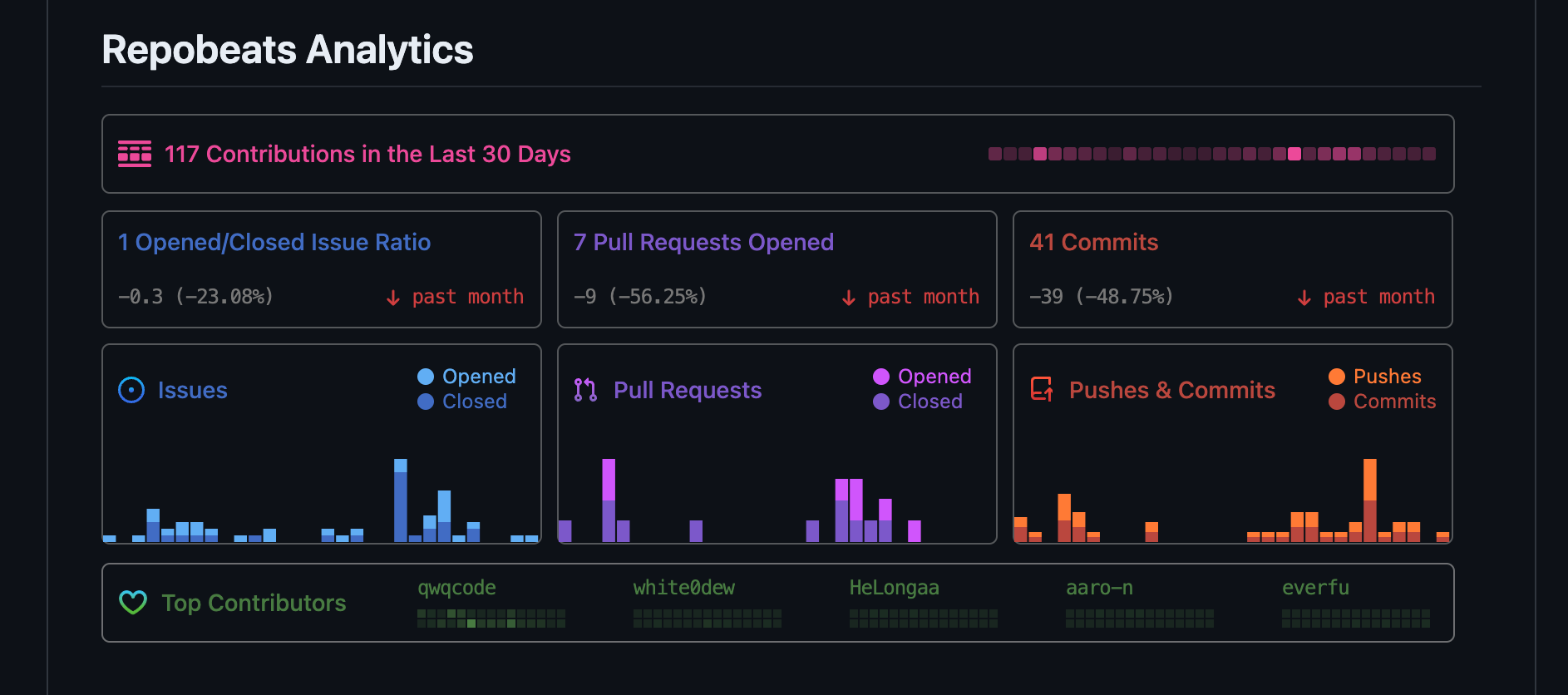Click the Issues circle-dot icon
This screenshot has height=695, width=1568.
tap(131, 390)
